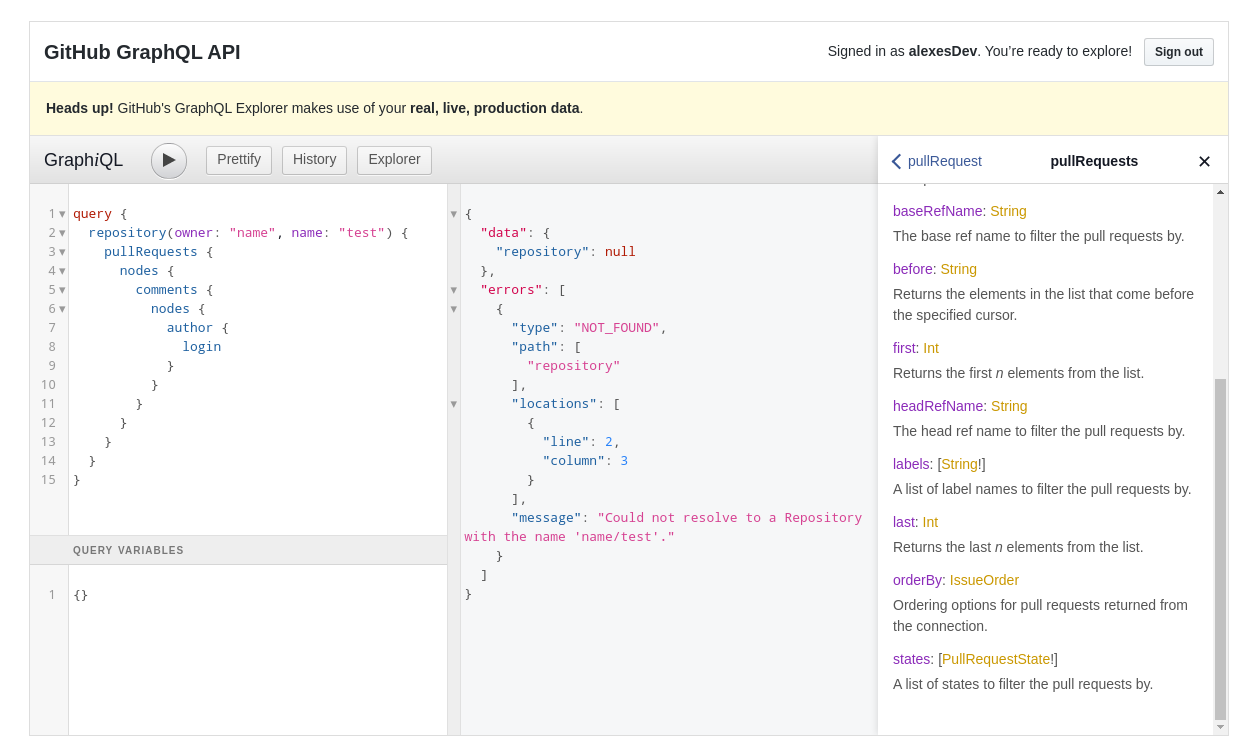1243x748 pixels.
Task: Collapse the "errors" array in results
Action: pyautogui.click(x=454, y=290)
